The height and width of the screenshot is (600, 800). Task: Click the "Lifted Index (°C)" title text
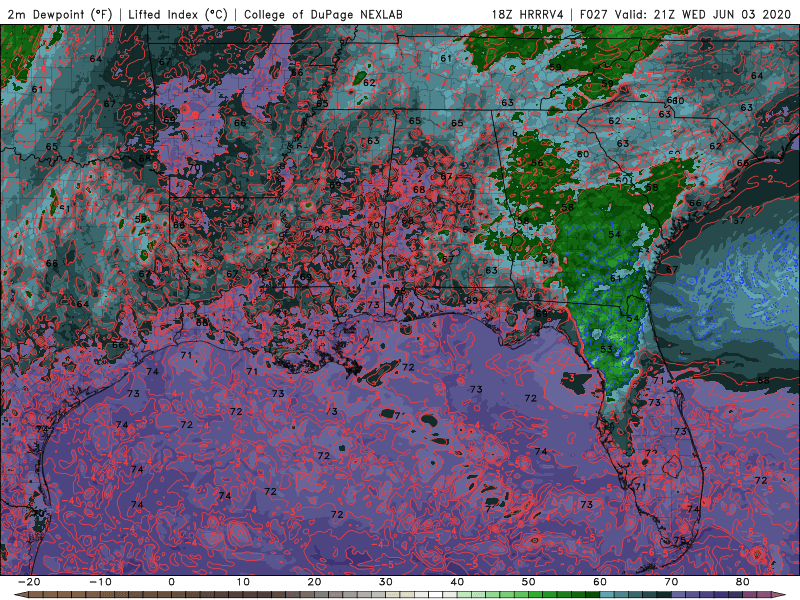coord(178,14)
